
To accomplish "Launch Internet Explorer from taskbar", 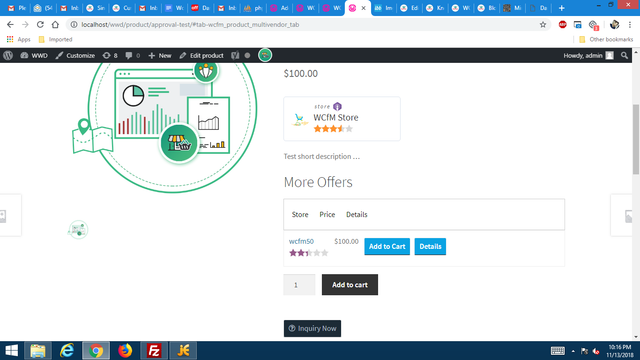I will click(x=67, y=351).
